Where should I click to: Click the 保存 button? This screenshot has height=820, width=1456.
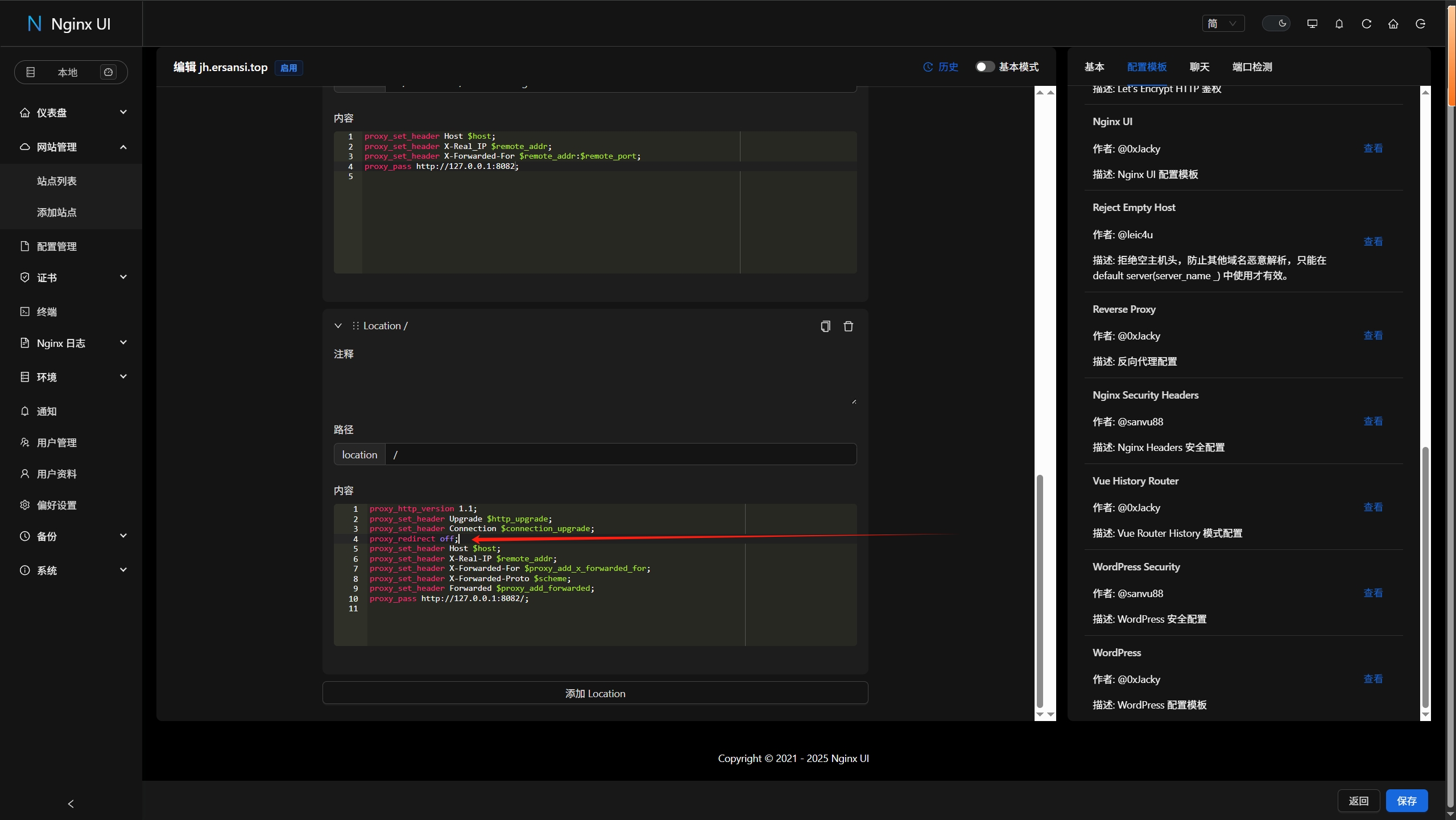1407,801
